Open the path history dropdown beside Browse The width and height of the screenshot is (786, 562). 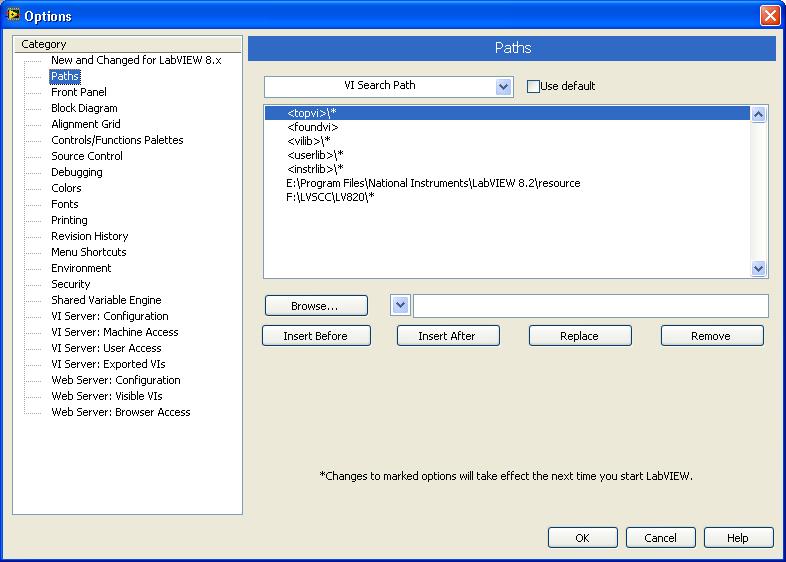pyautogui.click(x=400, y=305)
